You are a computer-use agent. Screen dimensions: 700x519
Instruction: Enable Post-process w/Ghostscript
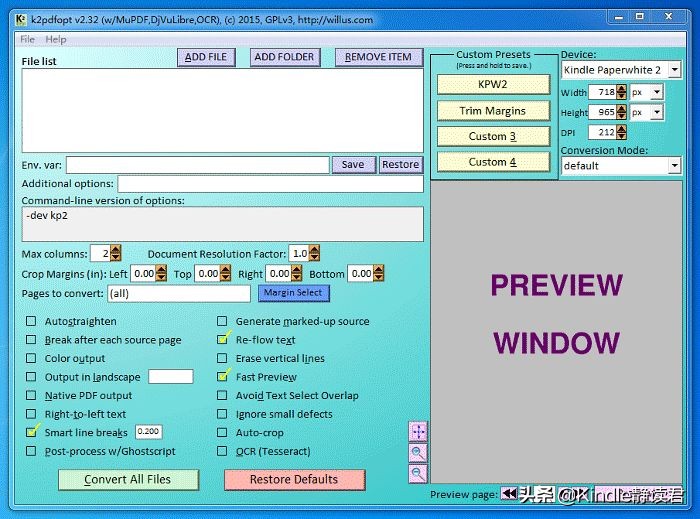click(x=31, y=451)
